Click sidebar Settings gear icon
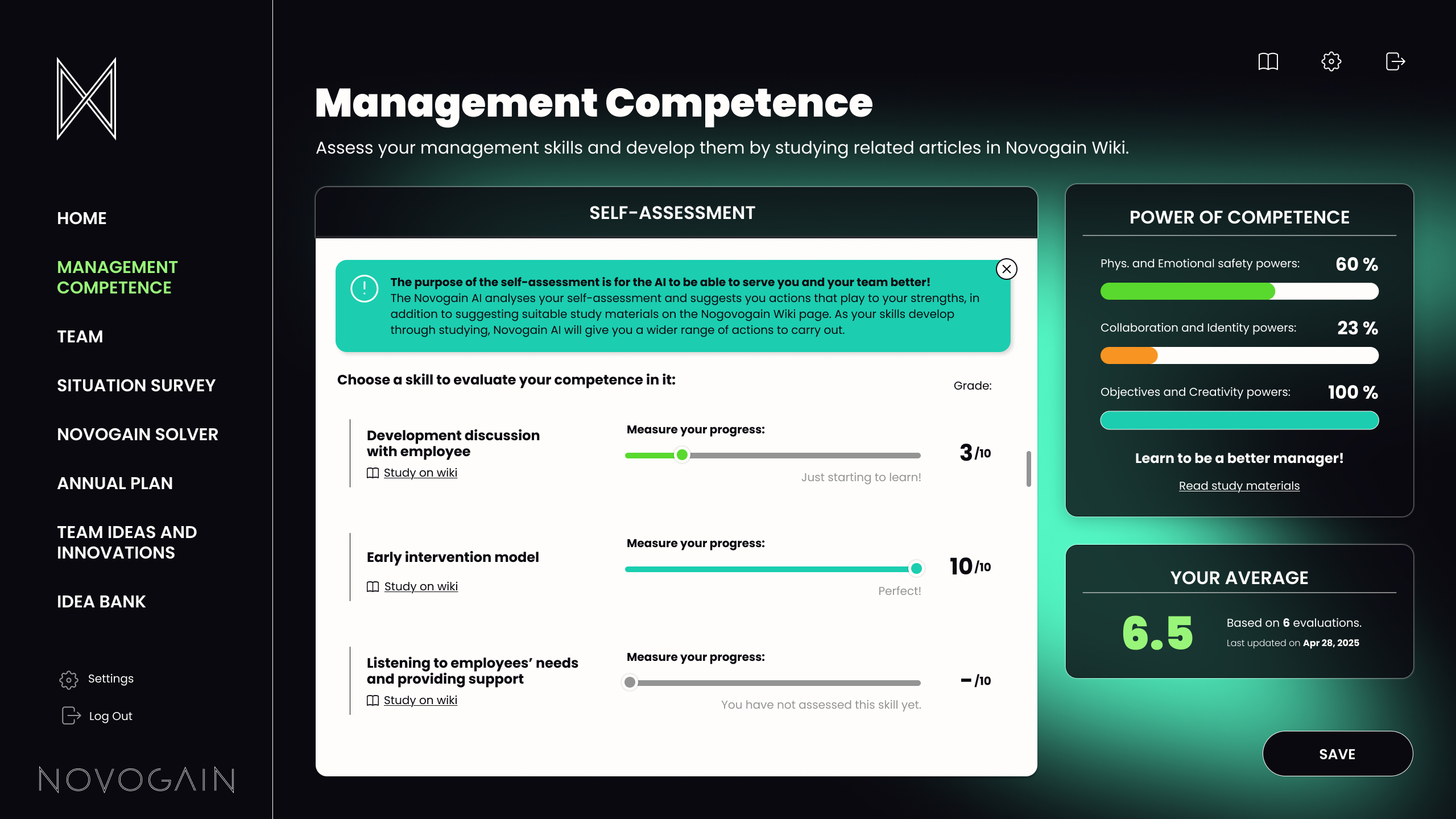1456x819 pixels. (69, 679)
